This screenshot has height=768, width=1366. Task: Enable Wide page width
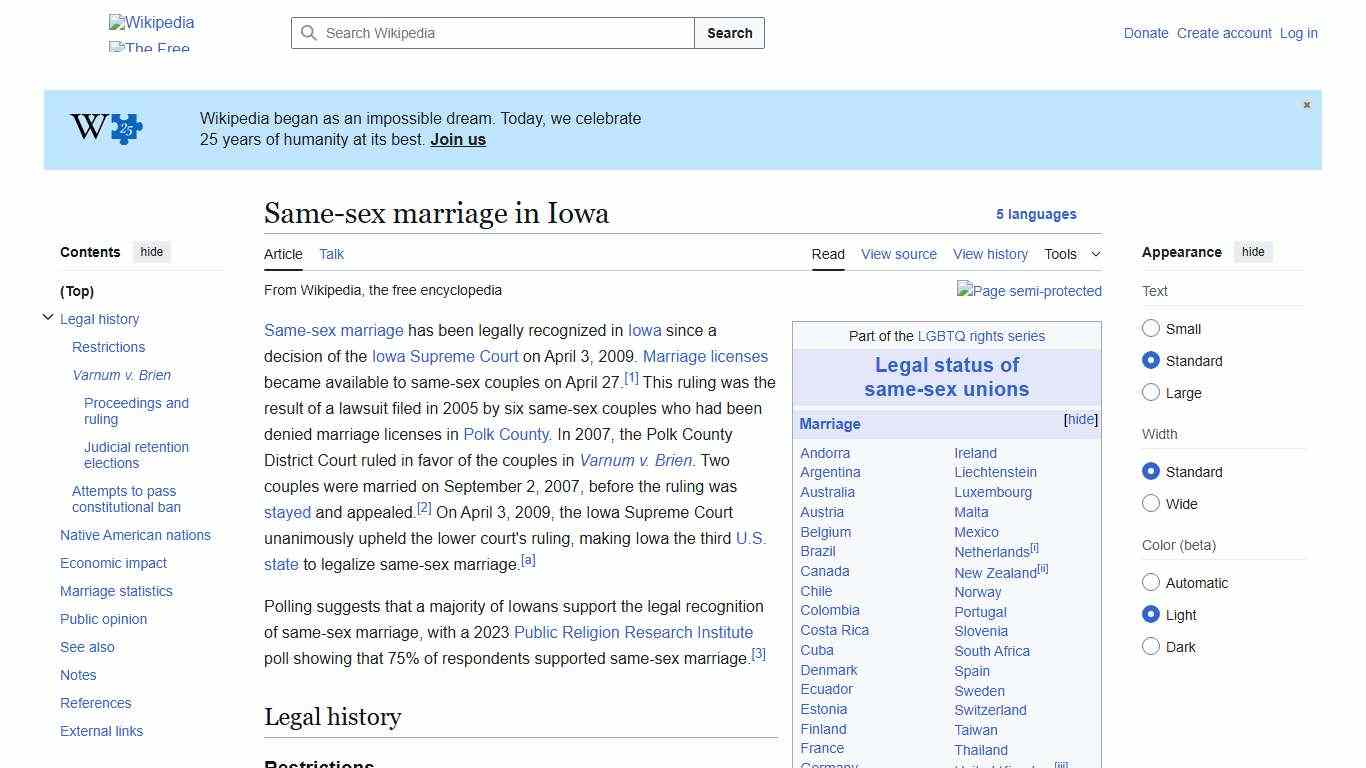tap(1151, 504)
